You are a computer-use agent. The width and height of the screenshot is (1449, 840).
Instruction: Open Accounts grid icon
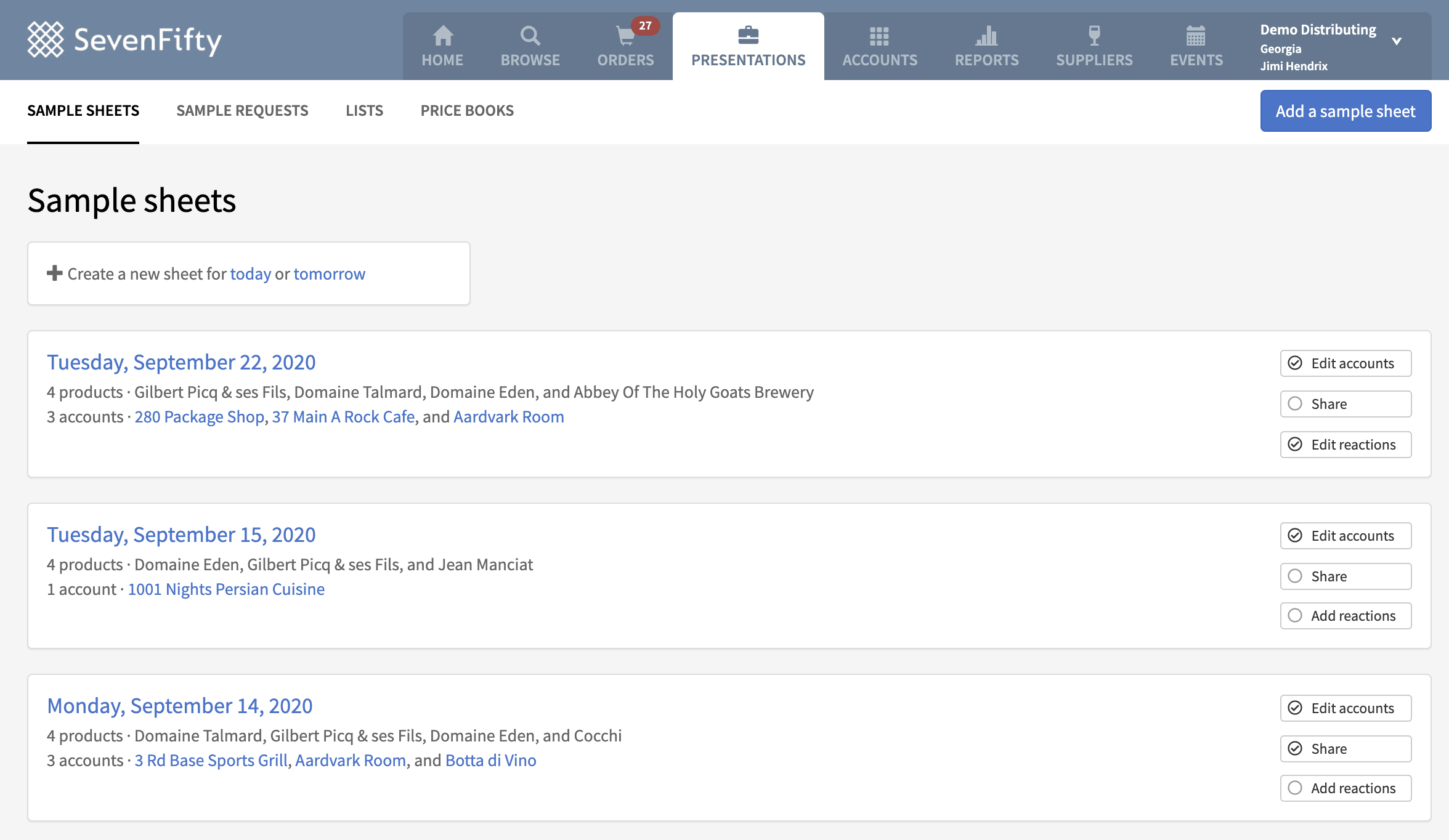(x=879, y=36)
